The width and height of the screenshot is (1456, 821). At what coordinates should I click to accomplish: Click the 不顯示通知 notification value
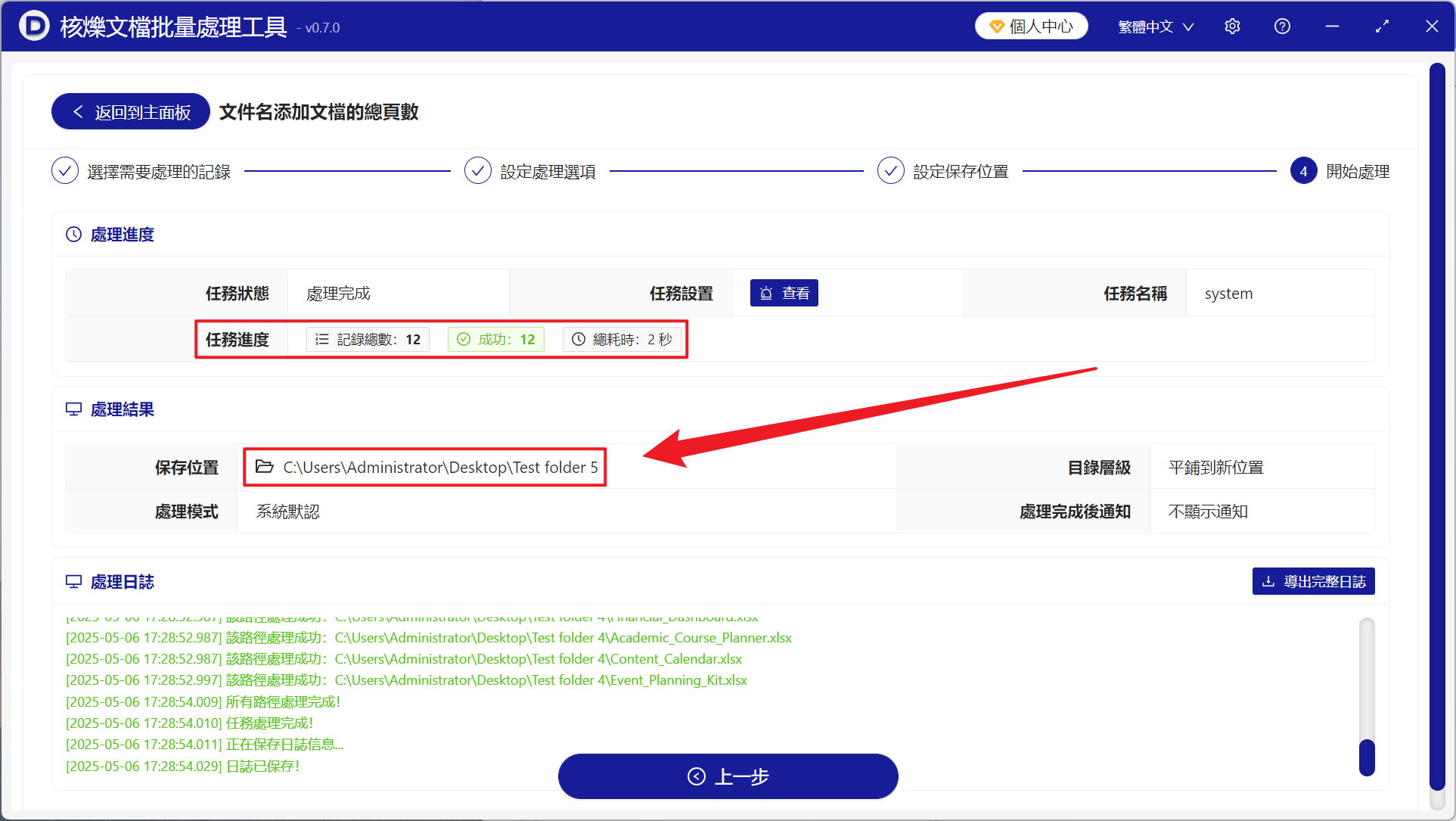1208,512
